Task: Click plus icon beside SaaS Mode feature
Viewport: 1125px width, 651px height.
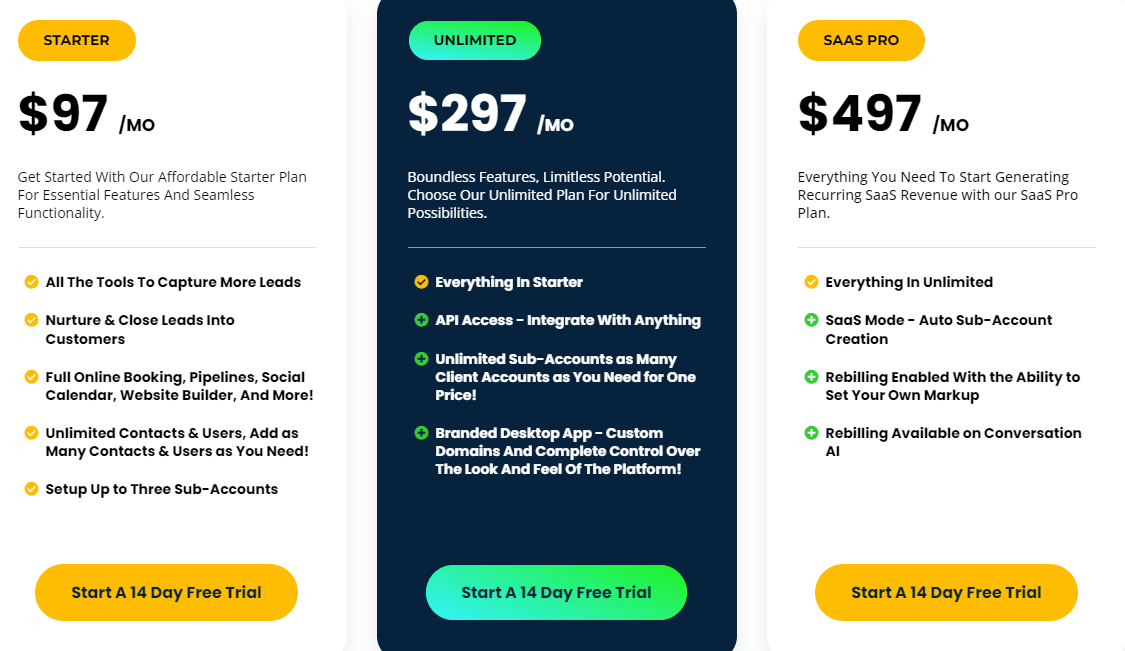Action: click(811, 319)
